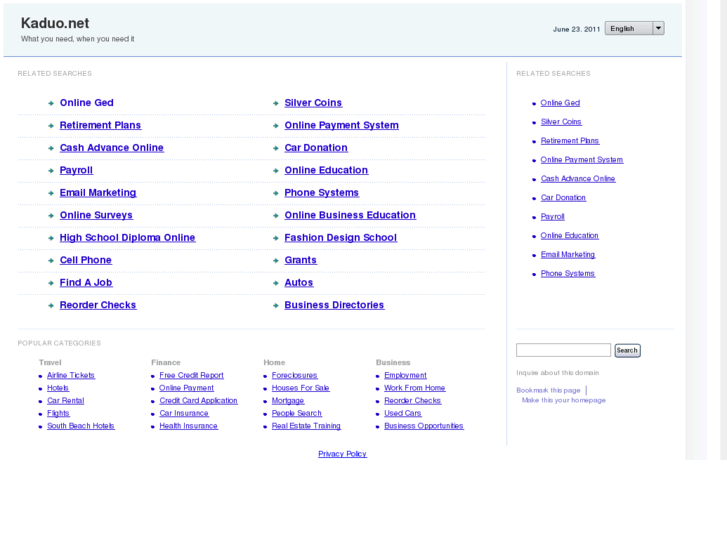The width and height of the screenshot is (727, 545).
Task: Click Make this your homepage
Action: 563,400
